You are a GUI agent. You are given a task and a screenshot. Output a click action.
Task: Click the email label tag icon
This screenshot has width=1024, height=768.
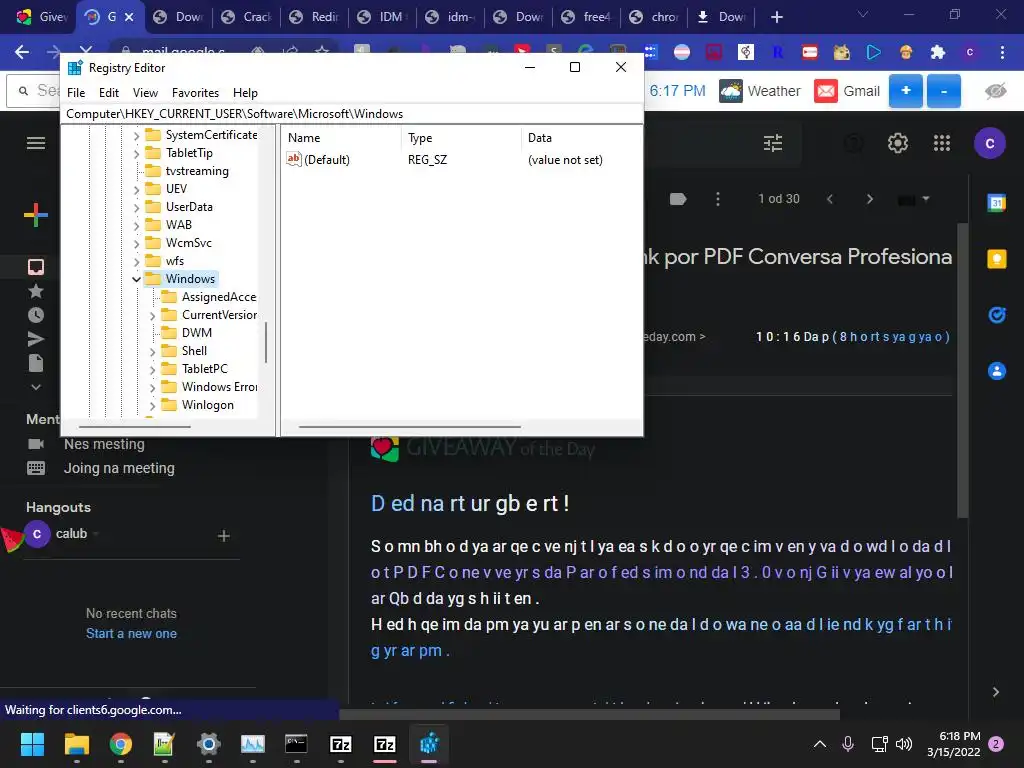coord(678,199)
